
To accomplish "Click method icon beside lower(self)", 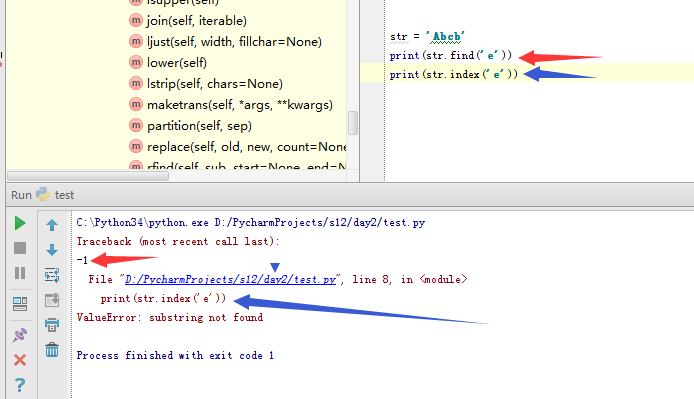I will pos(136,62).
